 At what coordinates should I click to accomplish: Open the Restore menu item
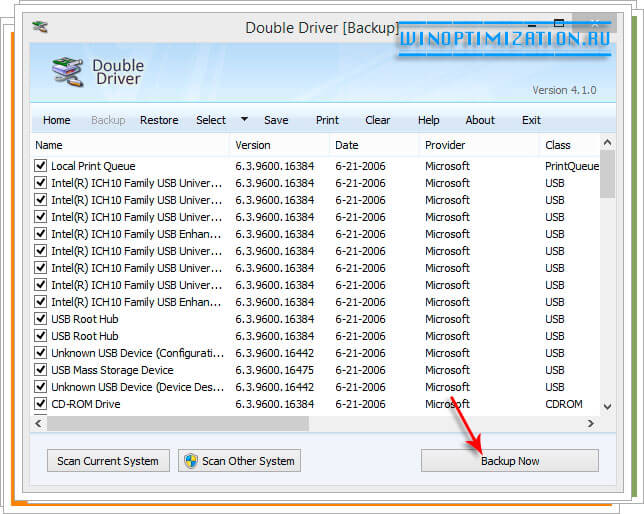coord(159,120)
